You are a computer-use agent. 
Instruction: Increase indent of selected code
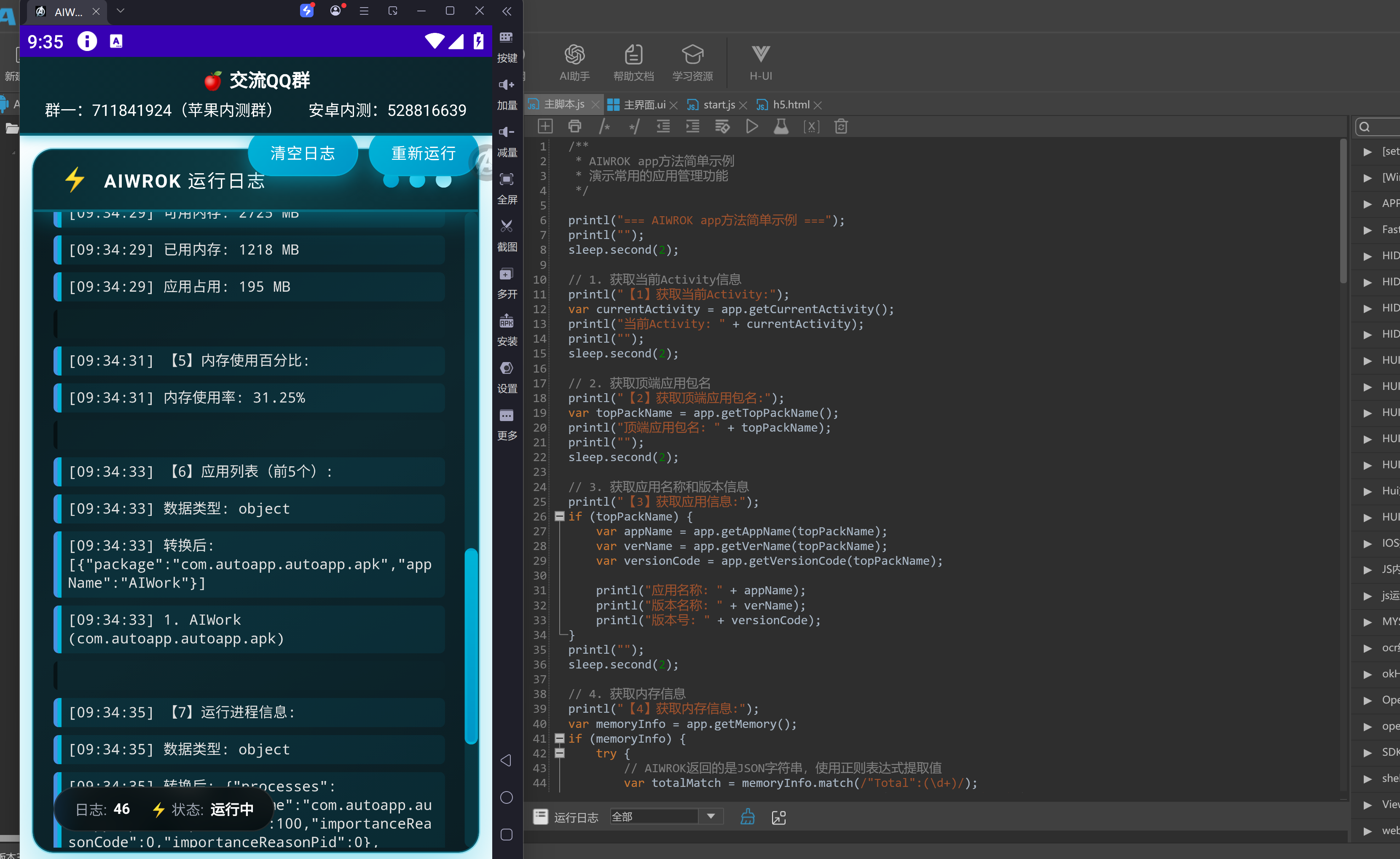pos(692,126)
